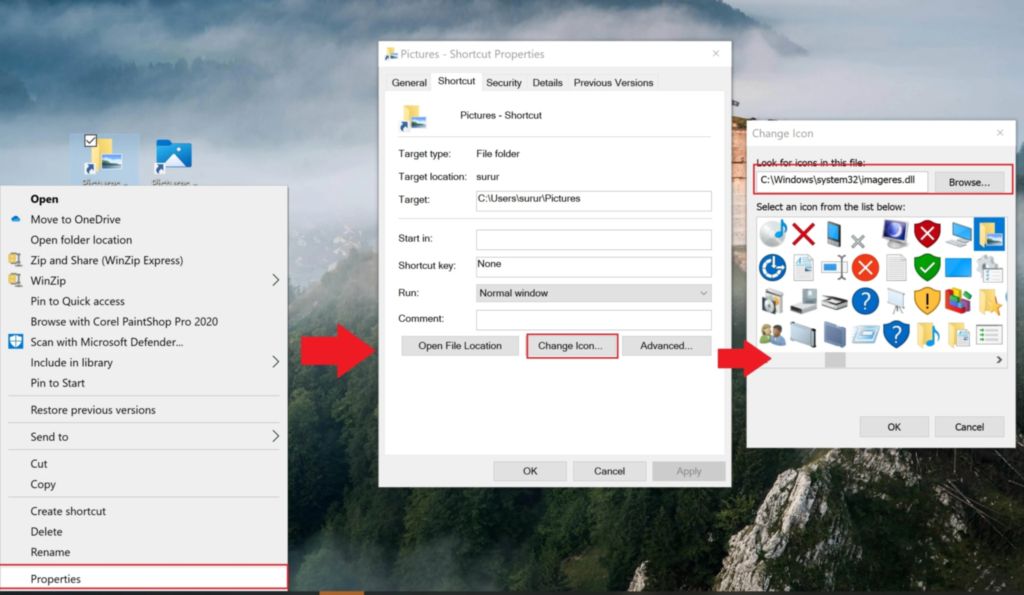Click Open in the context menu

[x=44, y=199]
